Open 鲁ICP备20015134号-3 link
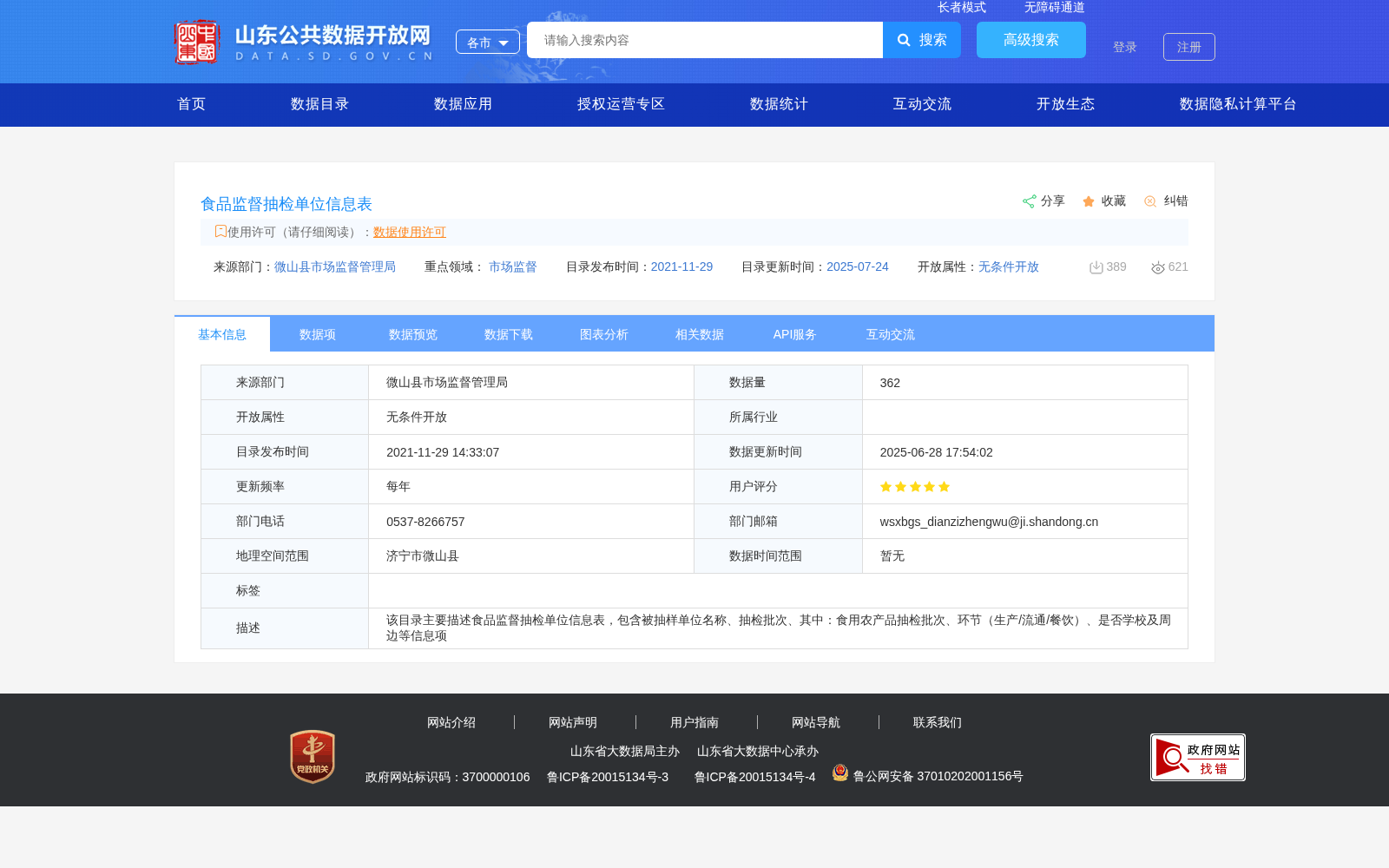This screenshot has width=1389, height=868. 608,777
